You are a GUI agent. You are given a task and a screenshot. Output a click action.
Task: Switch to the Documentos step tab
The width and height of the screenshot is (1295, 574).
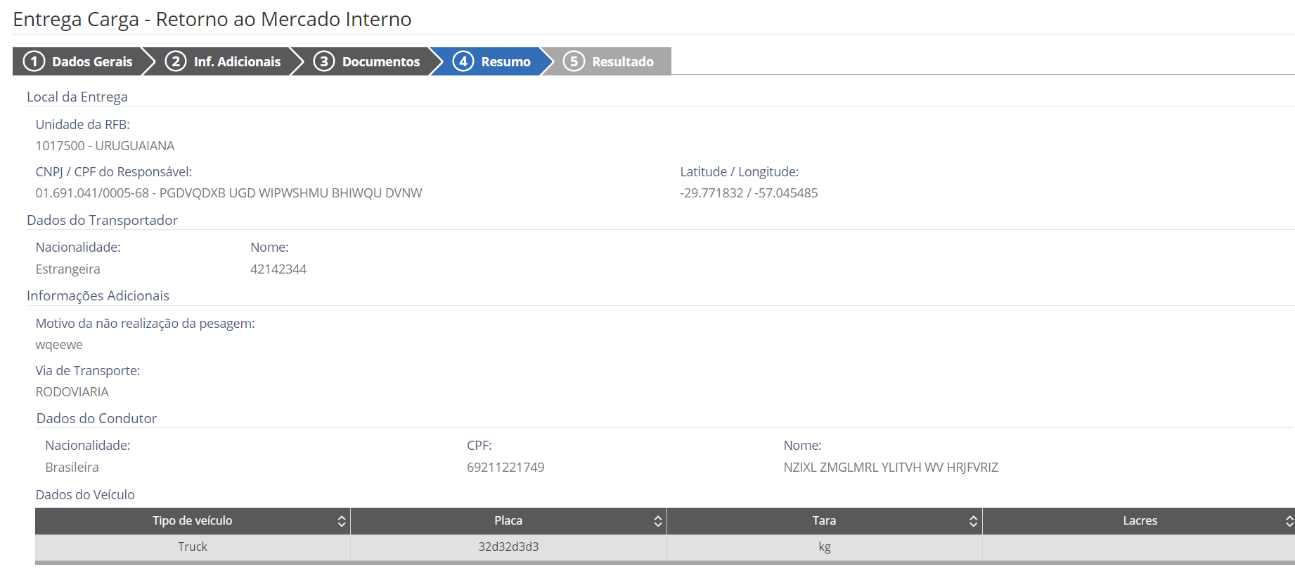click(369, 61)
